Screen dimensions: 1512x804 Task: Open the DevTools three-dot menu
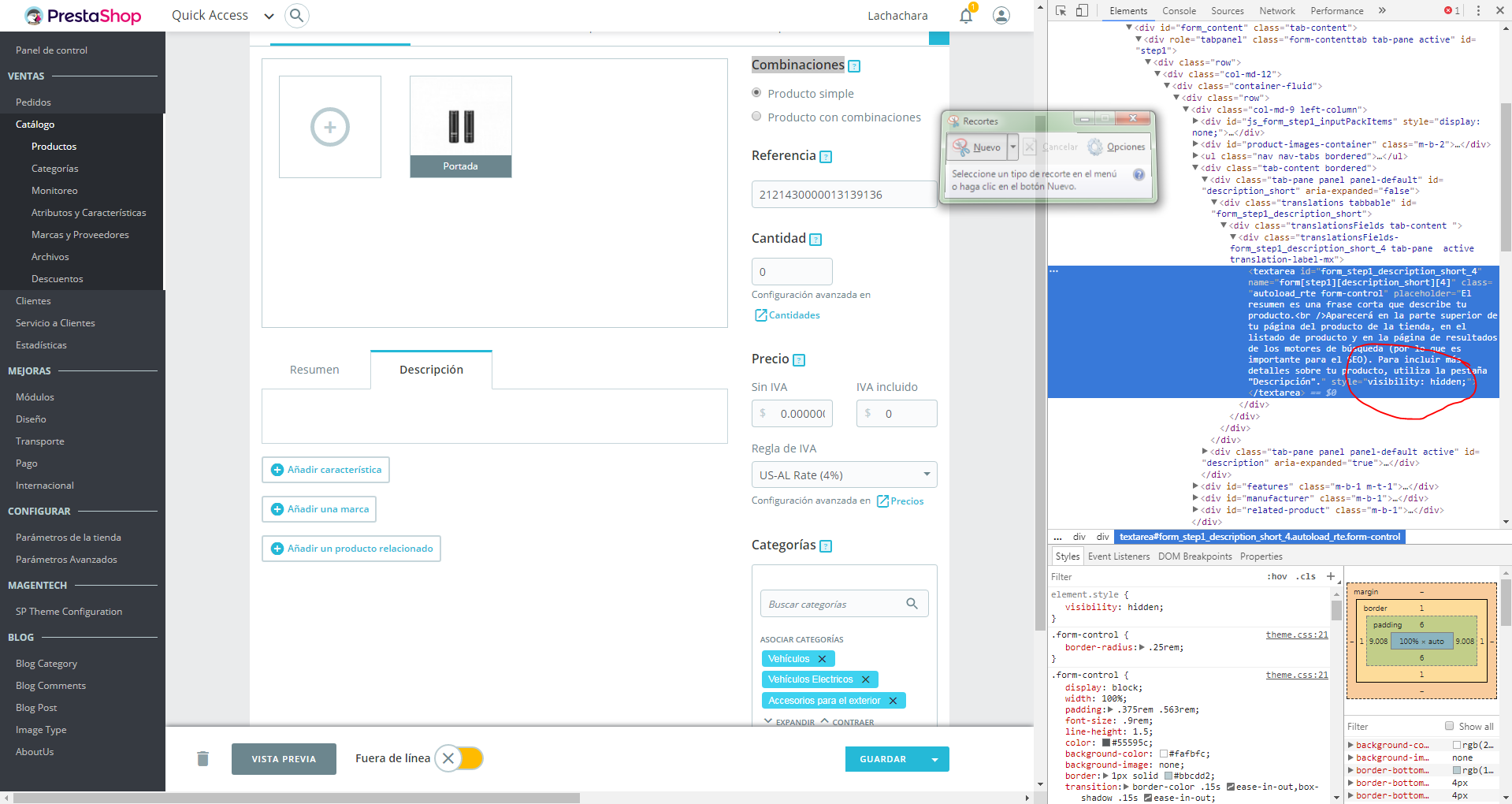pyautogui.click(x=1478, y=11)
